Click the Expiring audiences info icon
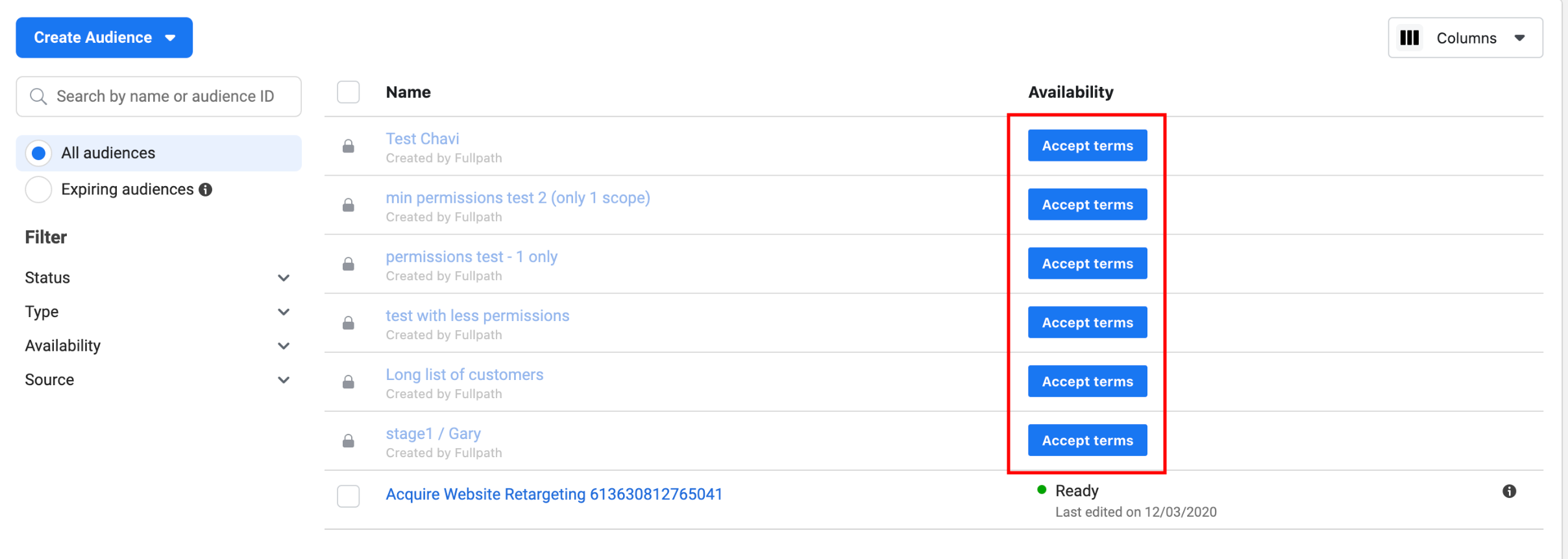Viewport: 1568px width, 559px height. pyautogui.click(x=206, y=189)
